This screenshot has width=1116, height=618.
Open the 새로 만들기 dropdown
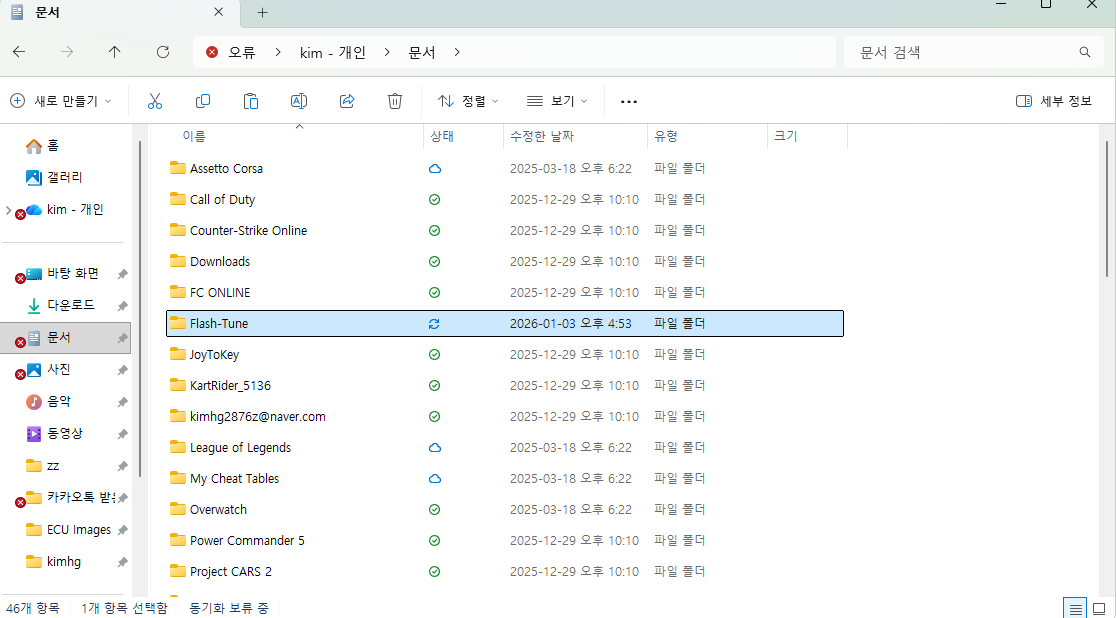point(61,101)
